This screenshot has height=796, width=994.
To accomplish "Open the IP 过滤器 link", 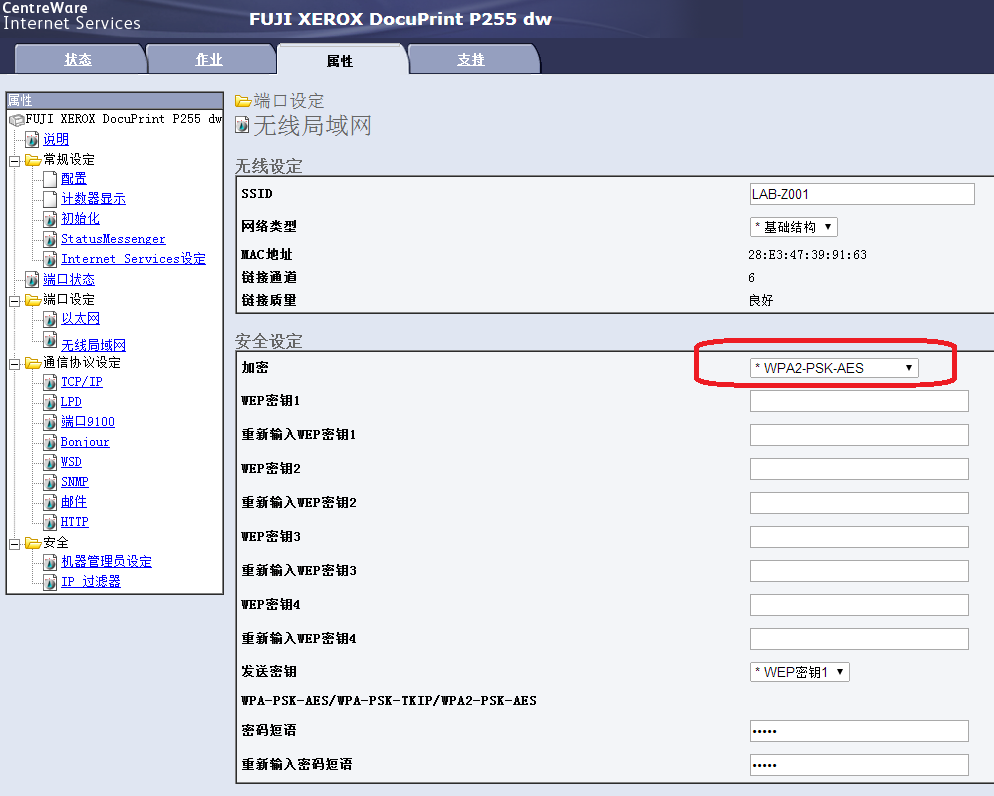I will (x=91, y=582).
